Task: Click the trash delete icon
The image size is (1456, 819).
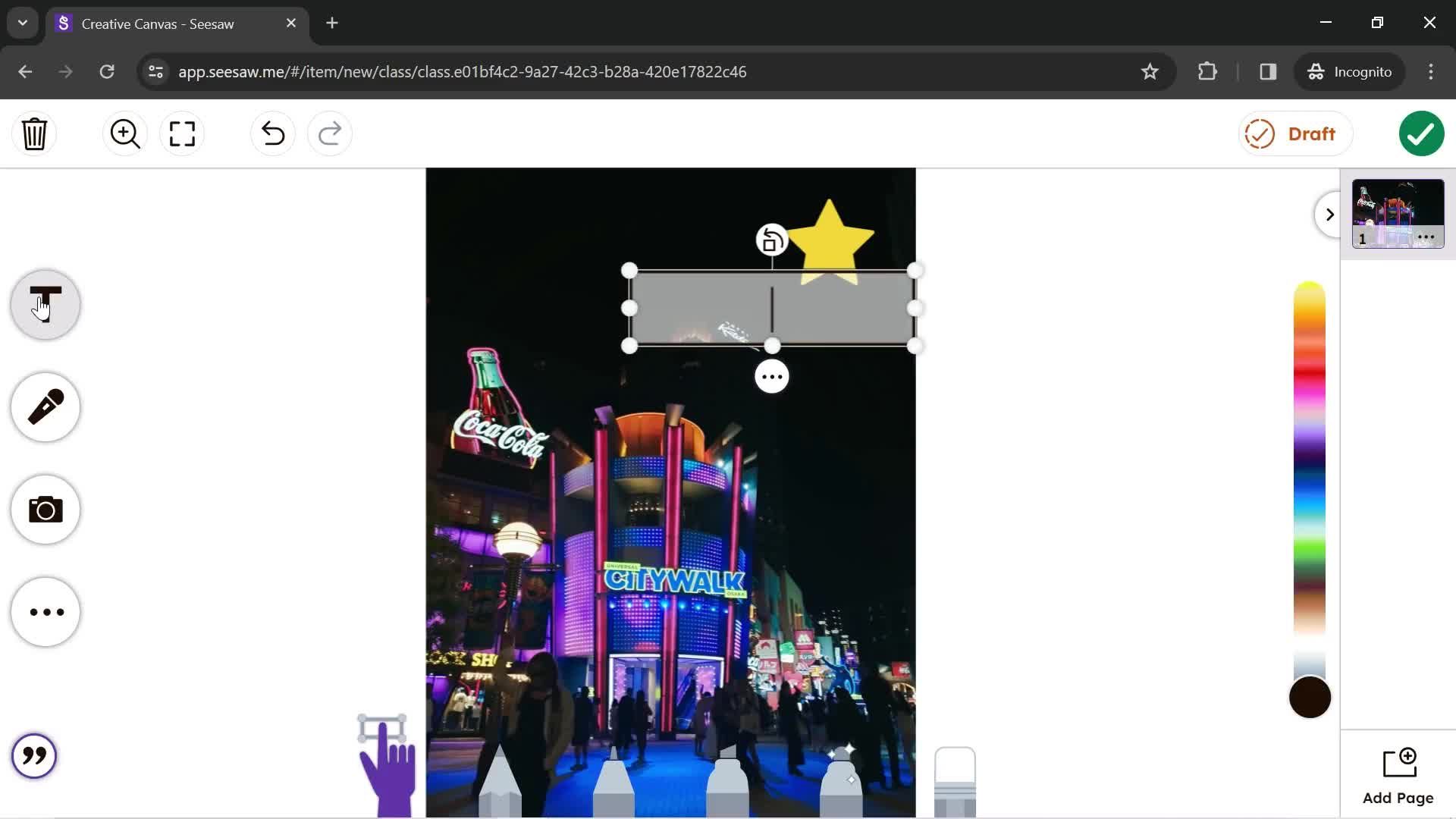Action: [x=34, y=134]
